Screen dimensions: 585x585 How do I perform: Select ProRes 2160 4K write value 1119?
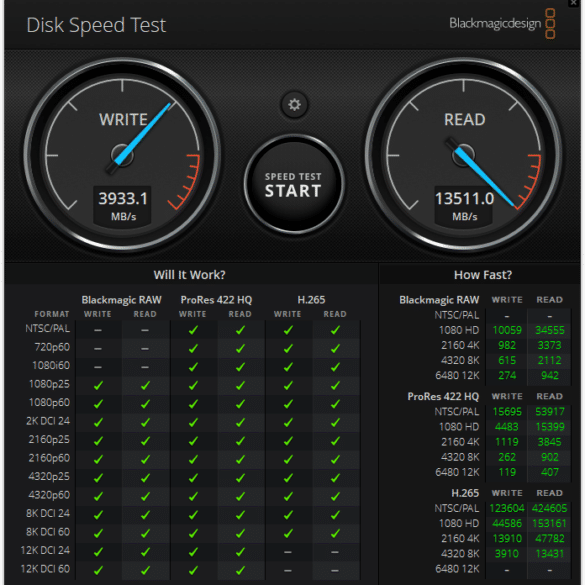pyautogui.click(x=507, y=442)
